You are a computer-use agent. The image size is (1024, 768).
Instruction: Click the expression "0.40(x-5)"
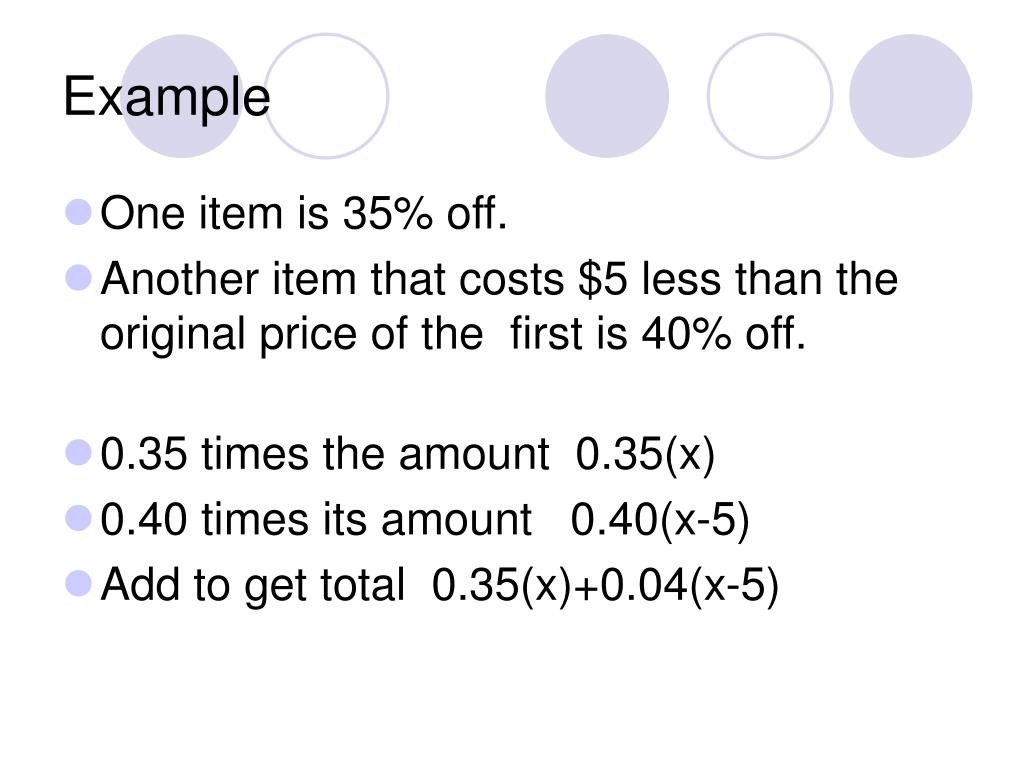coord(660,520)
